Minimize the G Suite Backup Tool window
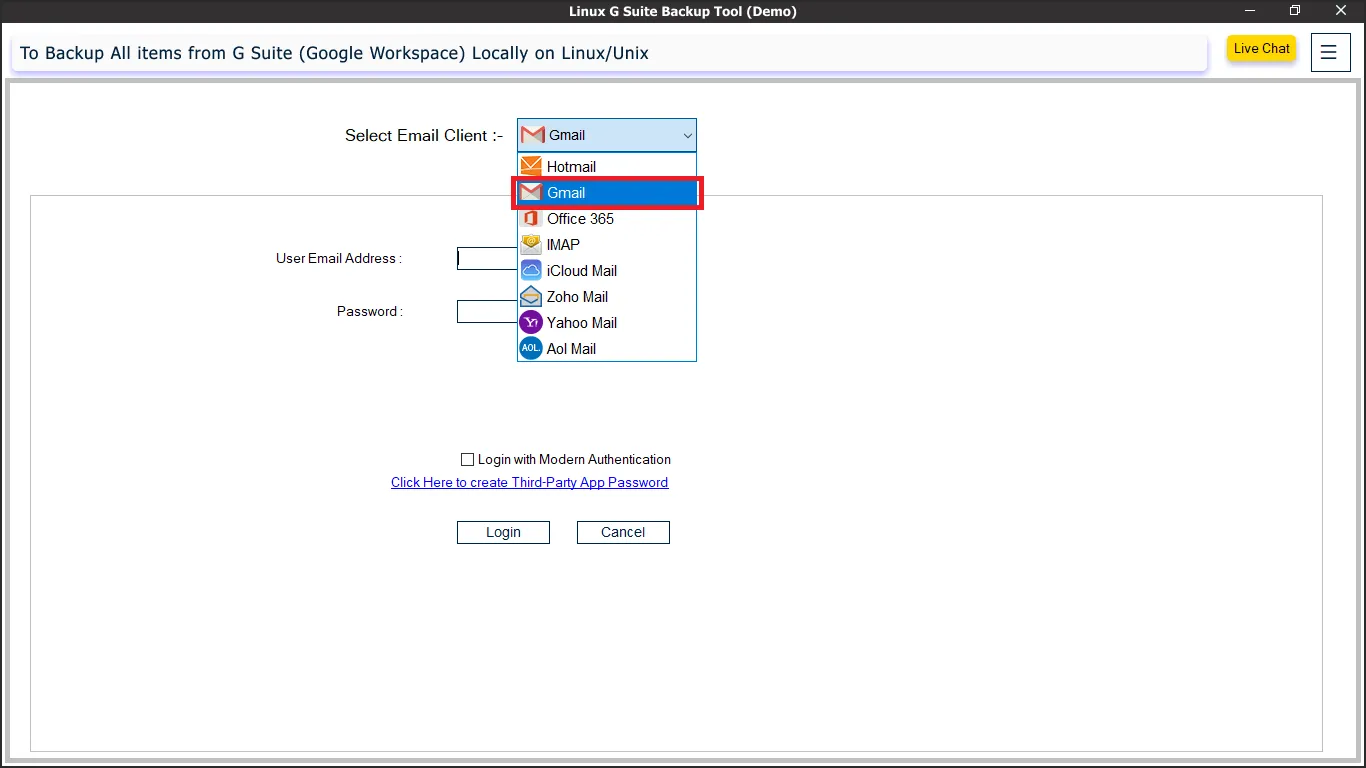The width and height of the screenshot is (1366, 768). pyautogui.click(x=1249, y=11)
